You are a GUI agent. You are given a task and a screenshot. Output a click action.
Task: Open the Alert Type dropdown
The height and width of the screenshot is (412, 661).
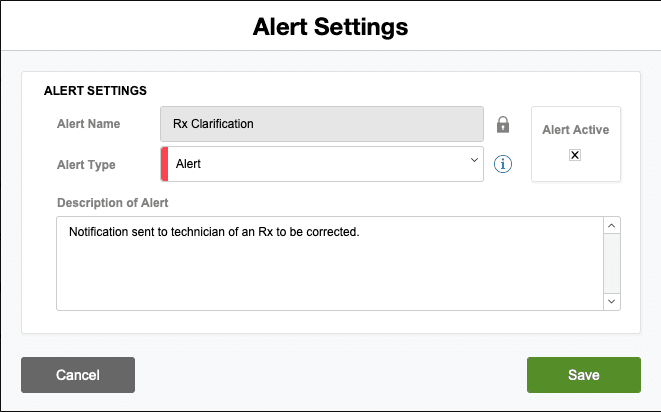[322, 164]
